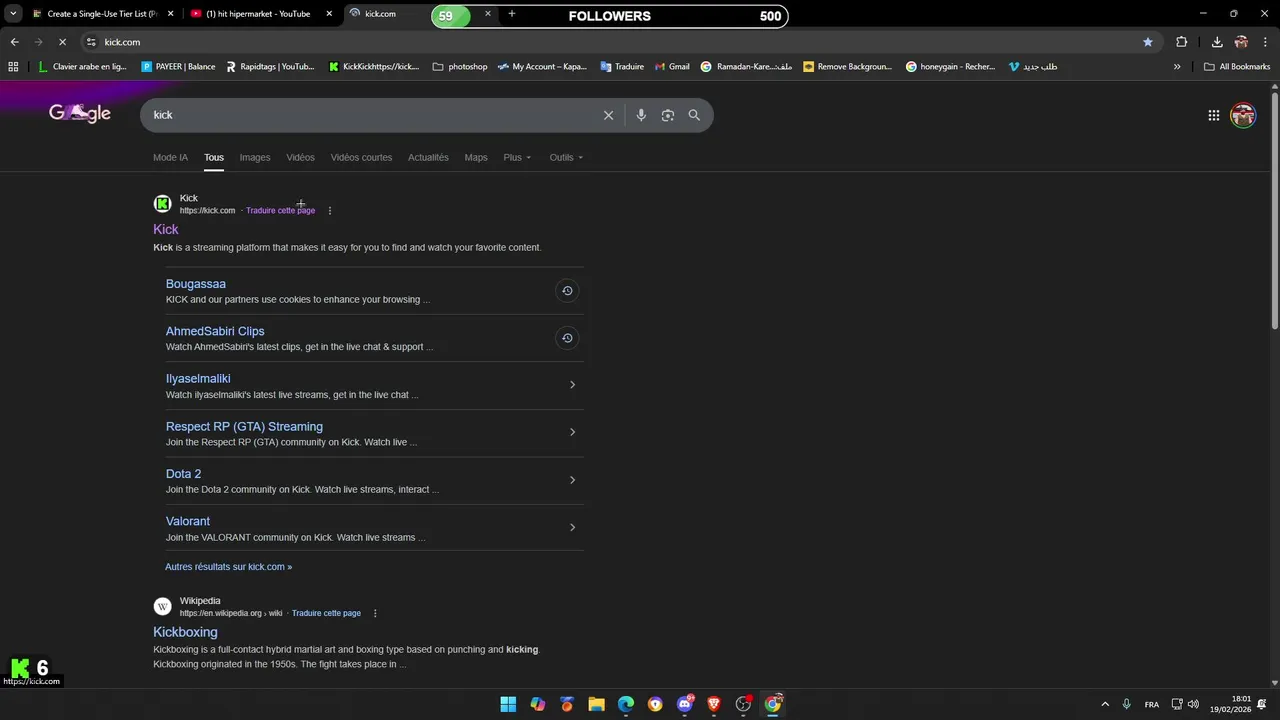Image resolution: width=1280 pixels, height=720 pixels.
Task: Open the three-dot options for the Kick result
Action: tap(329, 211)
